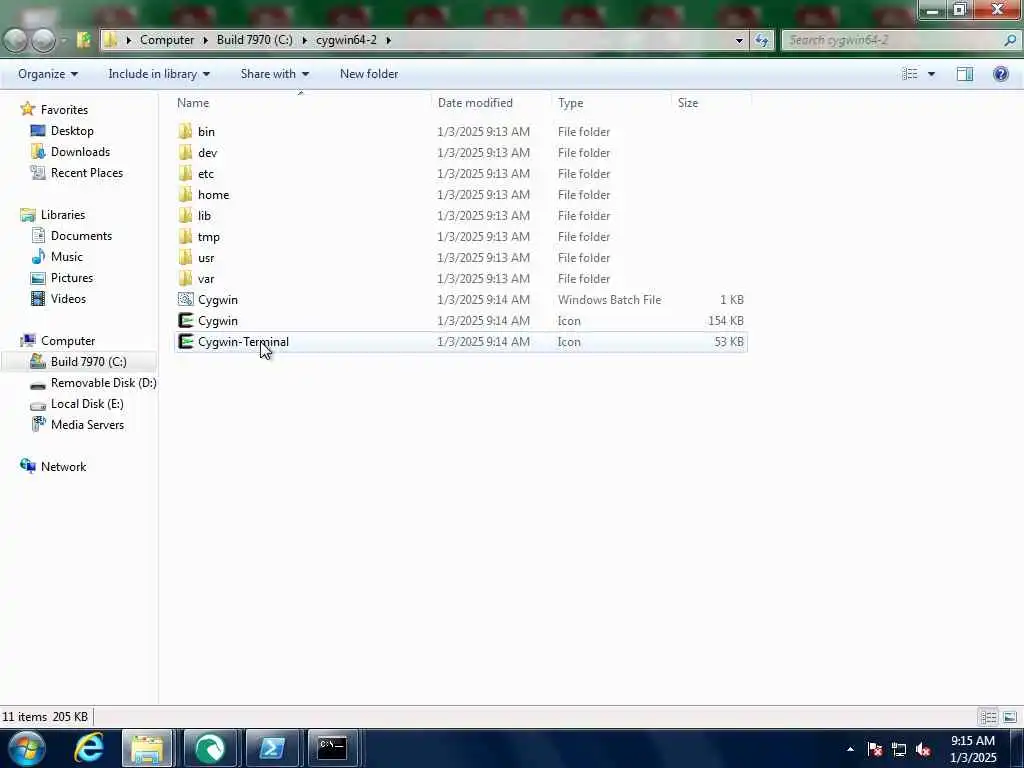
Task: Select the etc folder icon
Action: 185,173
